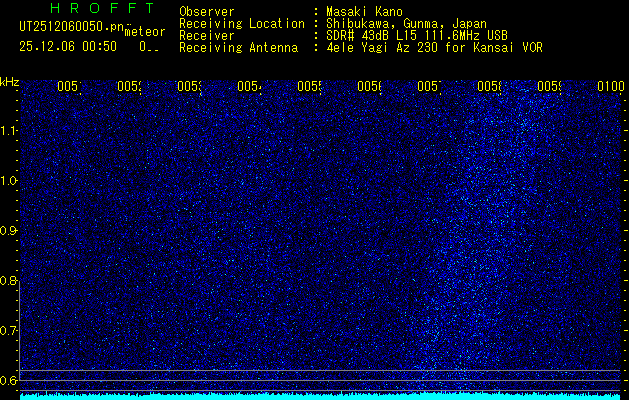
Task: Click the HROFFT title text
Action: 102,8
